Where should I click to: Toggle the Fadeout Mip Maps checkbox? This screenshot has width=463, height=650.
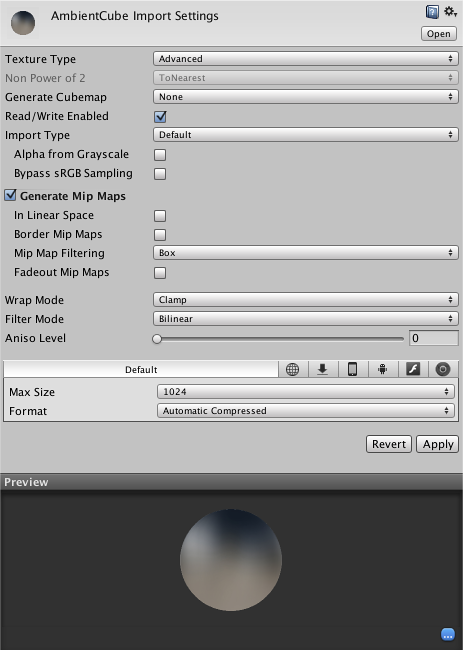click(160, 273)
